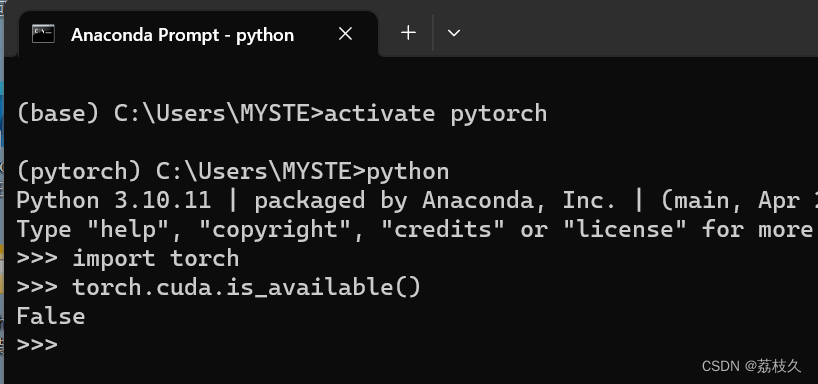This screenshot has height=384, width=818.
Task: Click the word 'license' in the help line
Action: (x=627, y=230)
